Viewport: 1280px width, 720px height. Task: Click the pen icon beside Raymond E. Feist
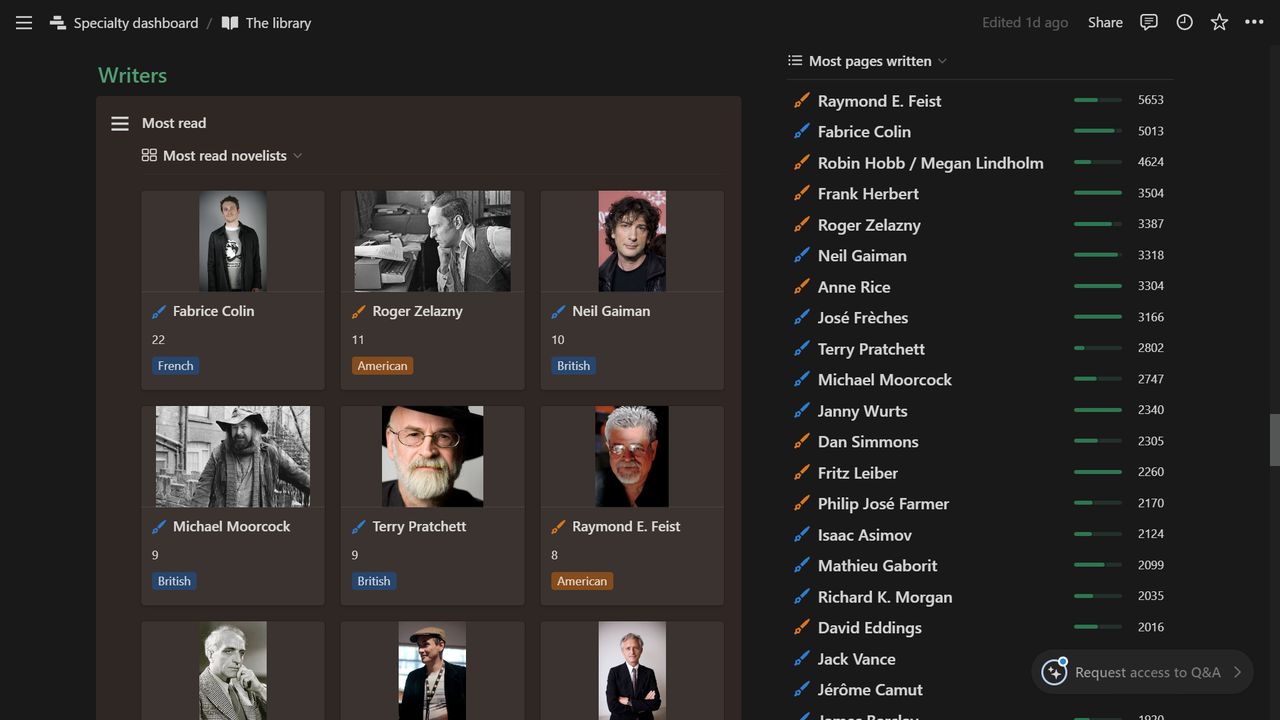coord(800,100)
